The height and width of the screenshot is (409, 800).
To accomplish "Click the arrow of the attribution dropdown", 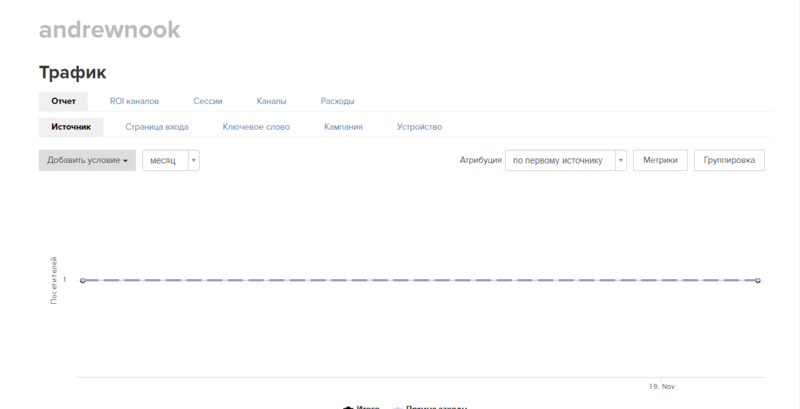I will tap(620, 160).
